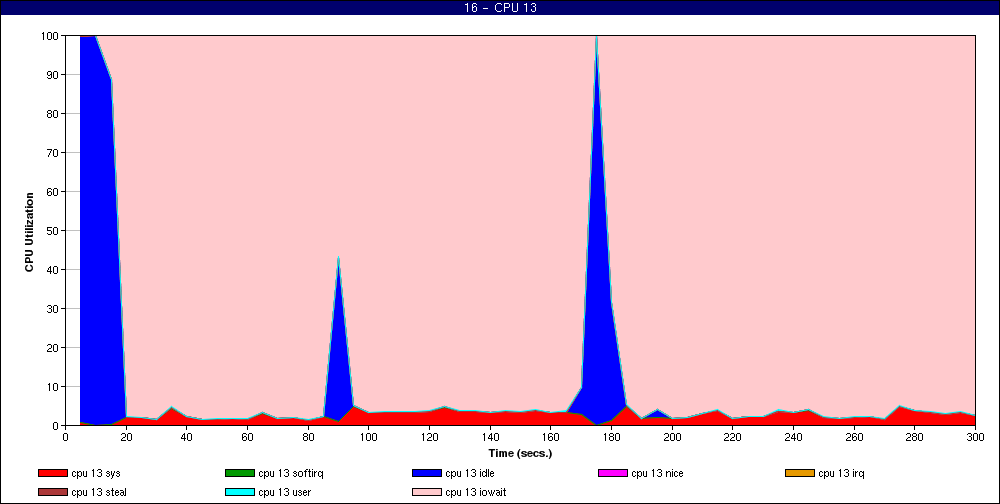The width and height of the screenshot is (1000, 504).
Task: Click the x-axis tick label 200
Action: tap(672, 437)
